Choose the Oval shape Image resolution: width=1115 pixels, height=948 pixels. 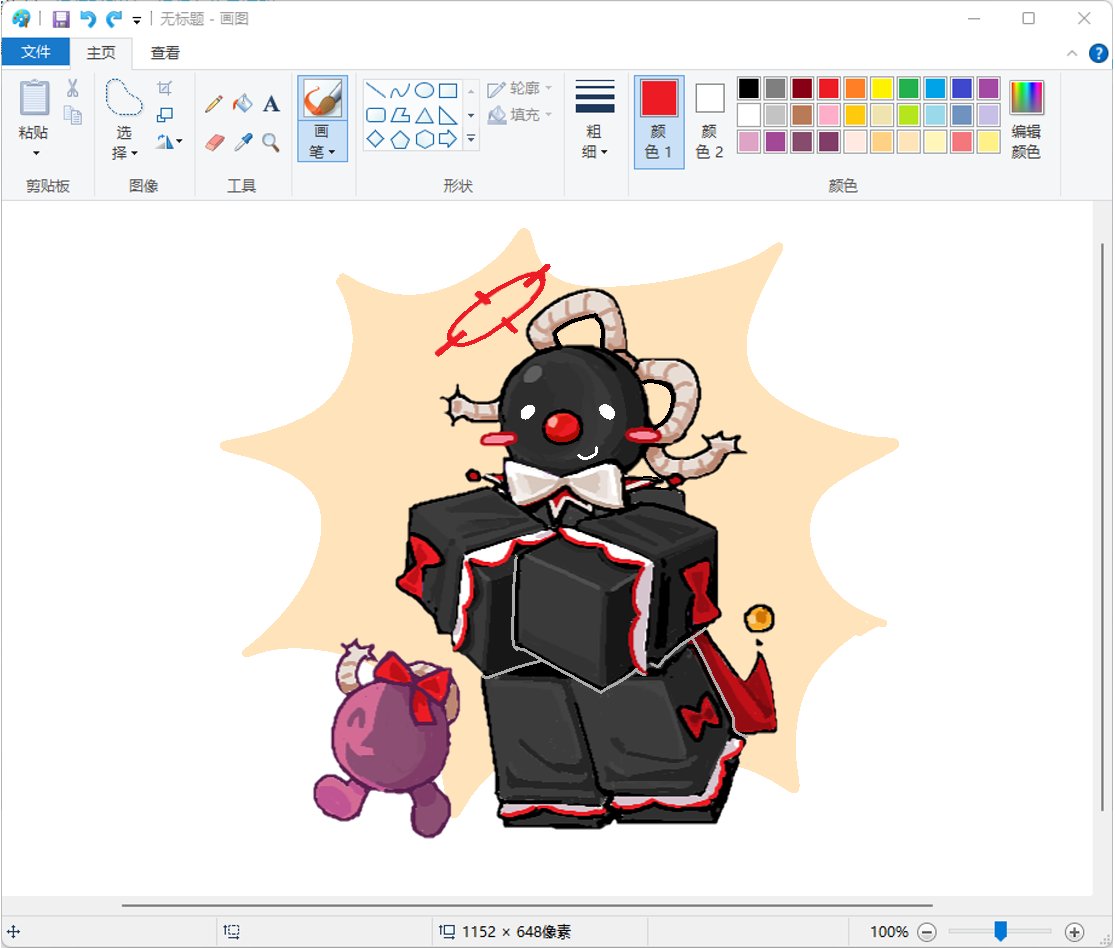424,90
